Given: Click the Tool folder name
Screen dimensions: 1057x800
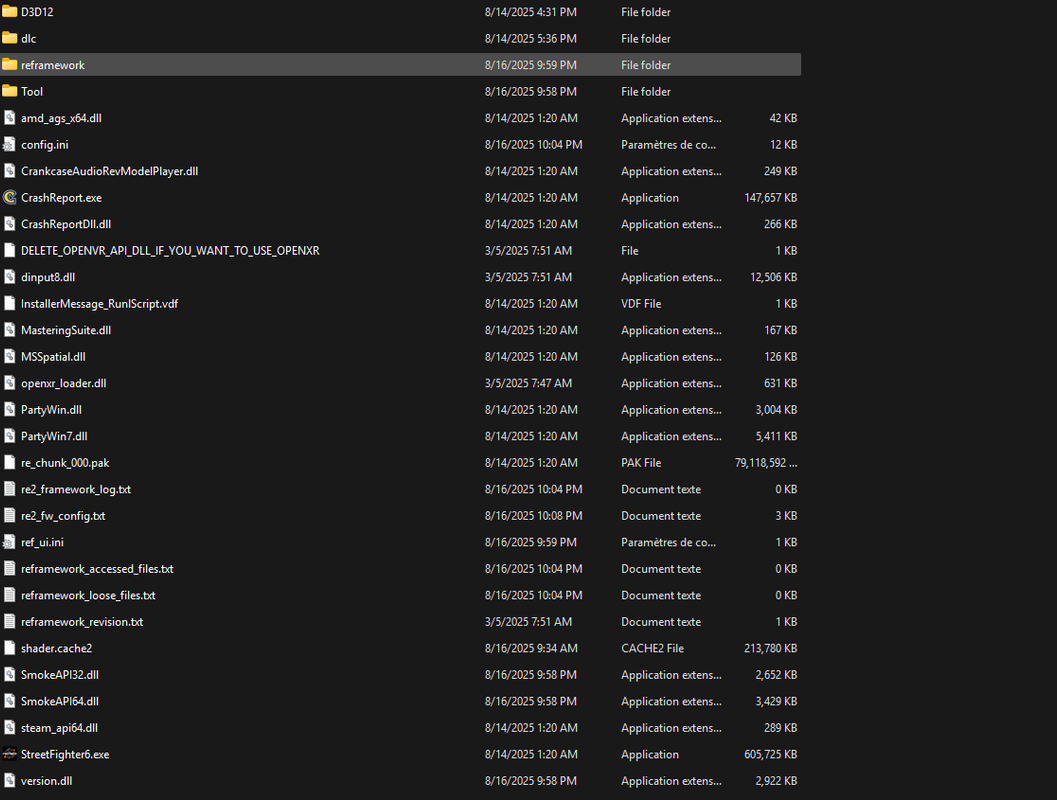Looking at the screenshot, I should click(x=32, y=91).
